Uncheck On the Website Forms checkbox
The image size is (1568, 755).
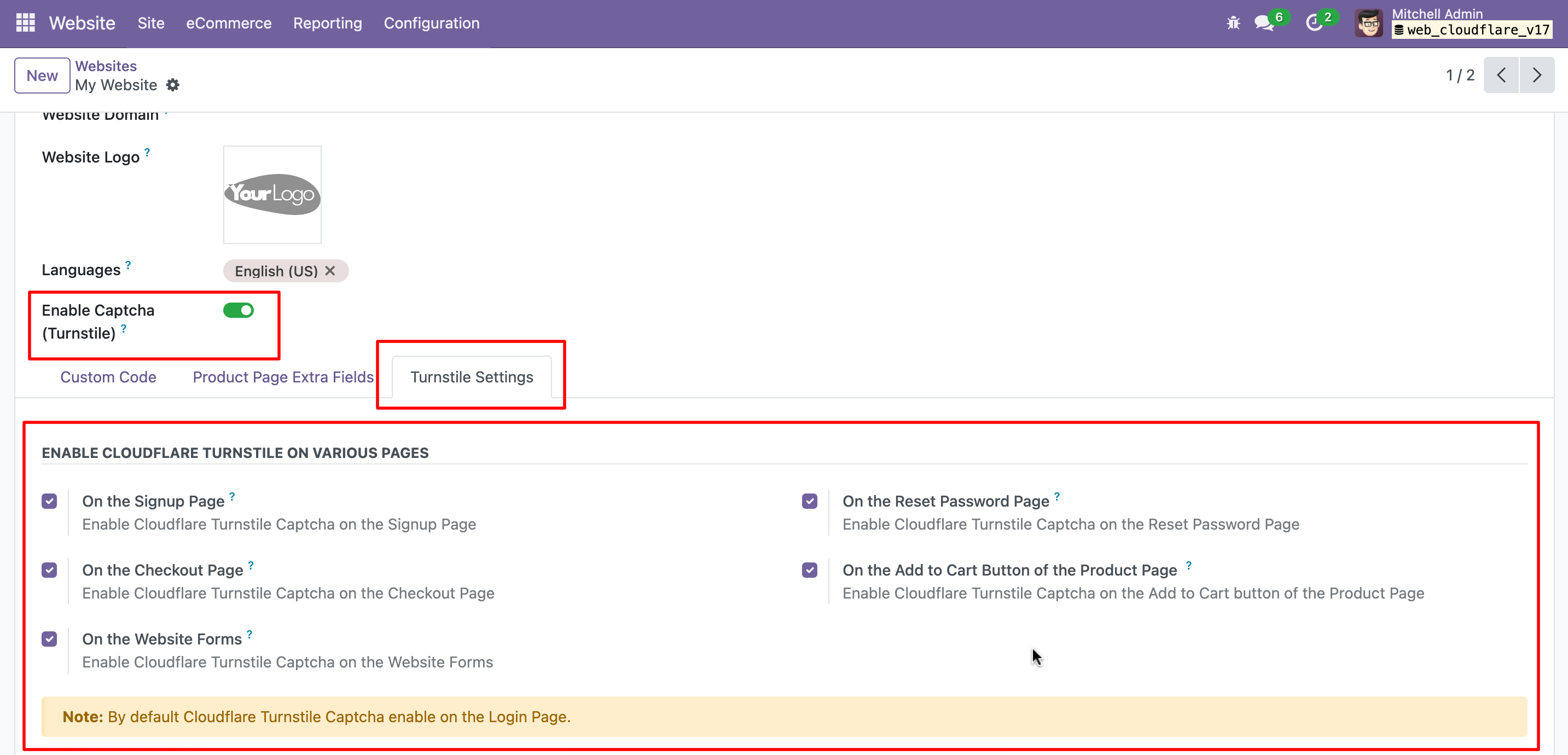pyautogui.click(x=49, y=638)
